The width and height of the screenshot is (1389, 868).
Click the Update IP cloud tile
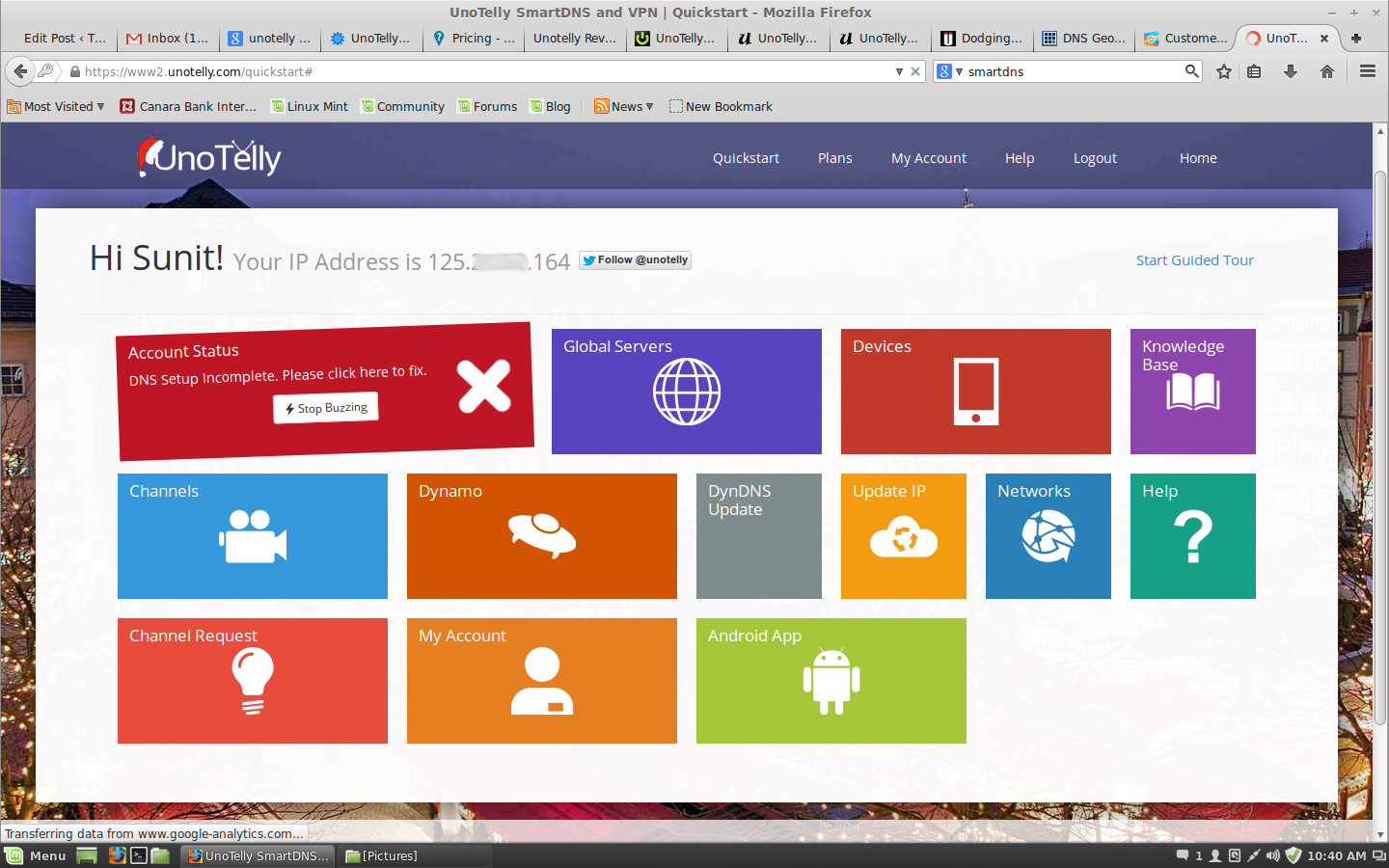pos(904,536)
